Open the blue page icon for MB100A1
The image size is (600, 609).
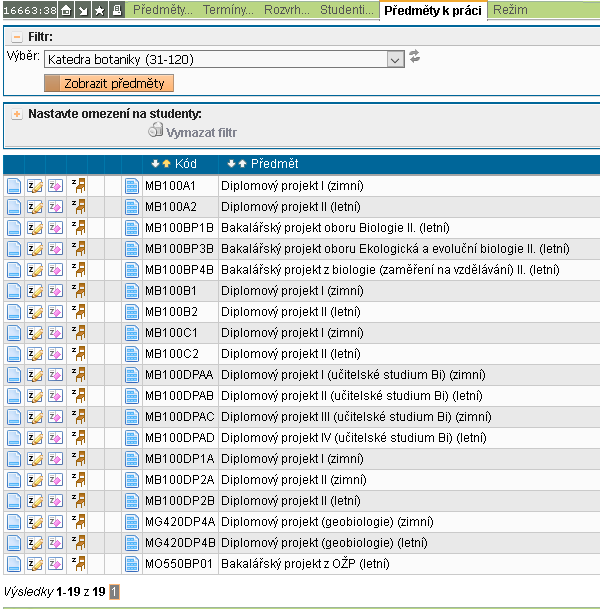(13, 186)
